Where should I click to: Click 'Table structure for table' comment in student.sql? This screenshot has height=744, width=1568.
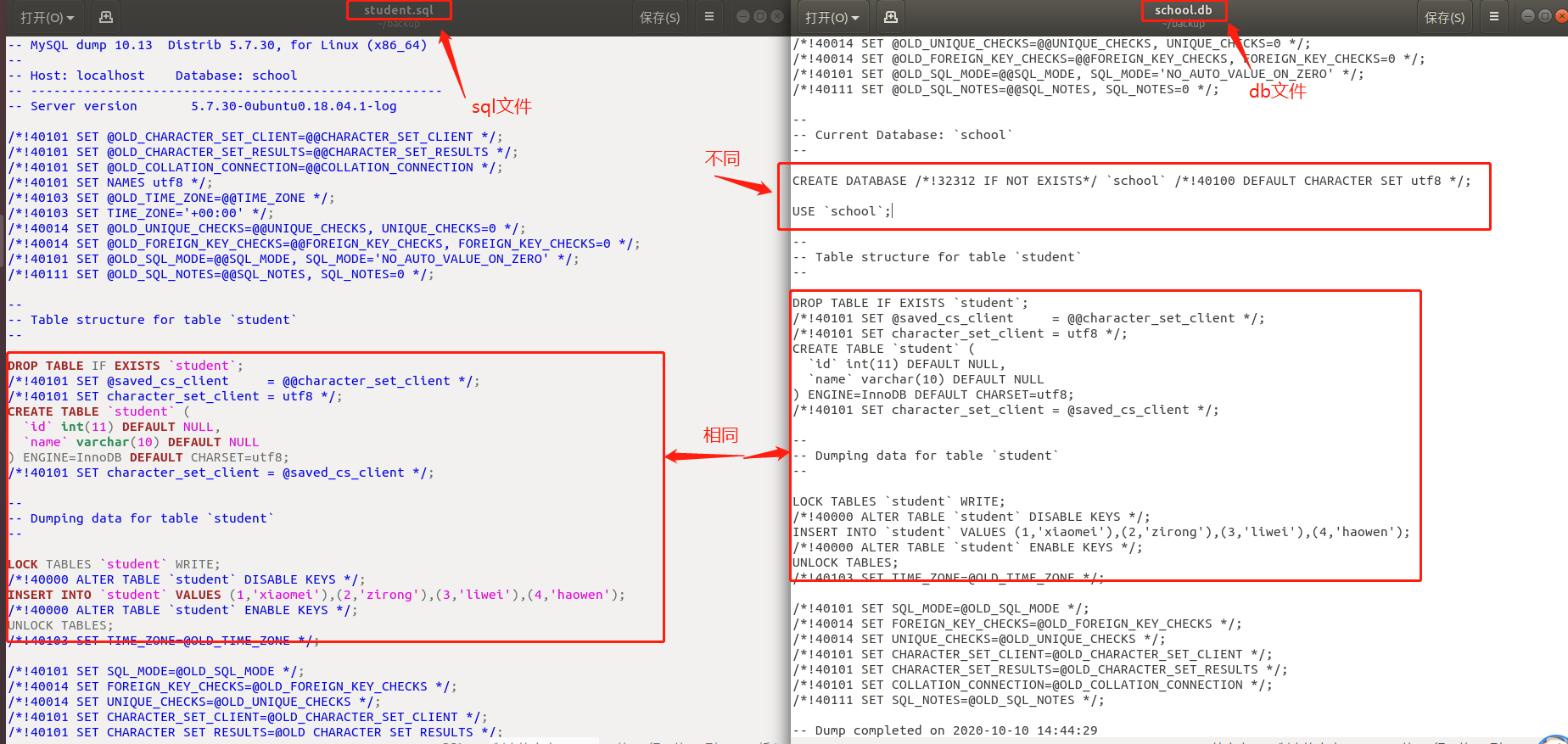click(x=153, y=320)
